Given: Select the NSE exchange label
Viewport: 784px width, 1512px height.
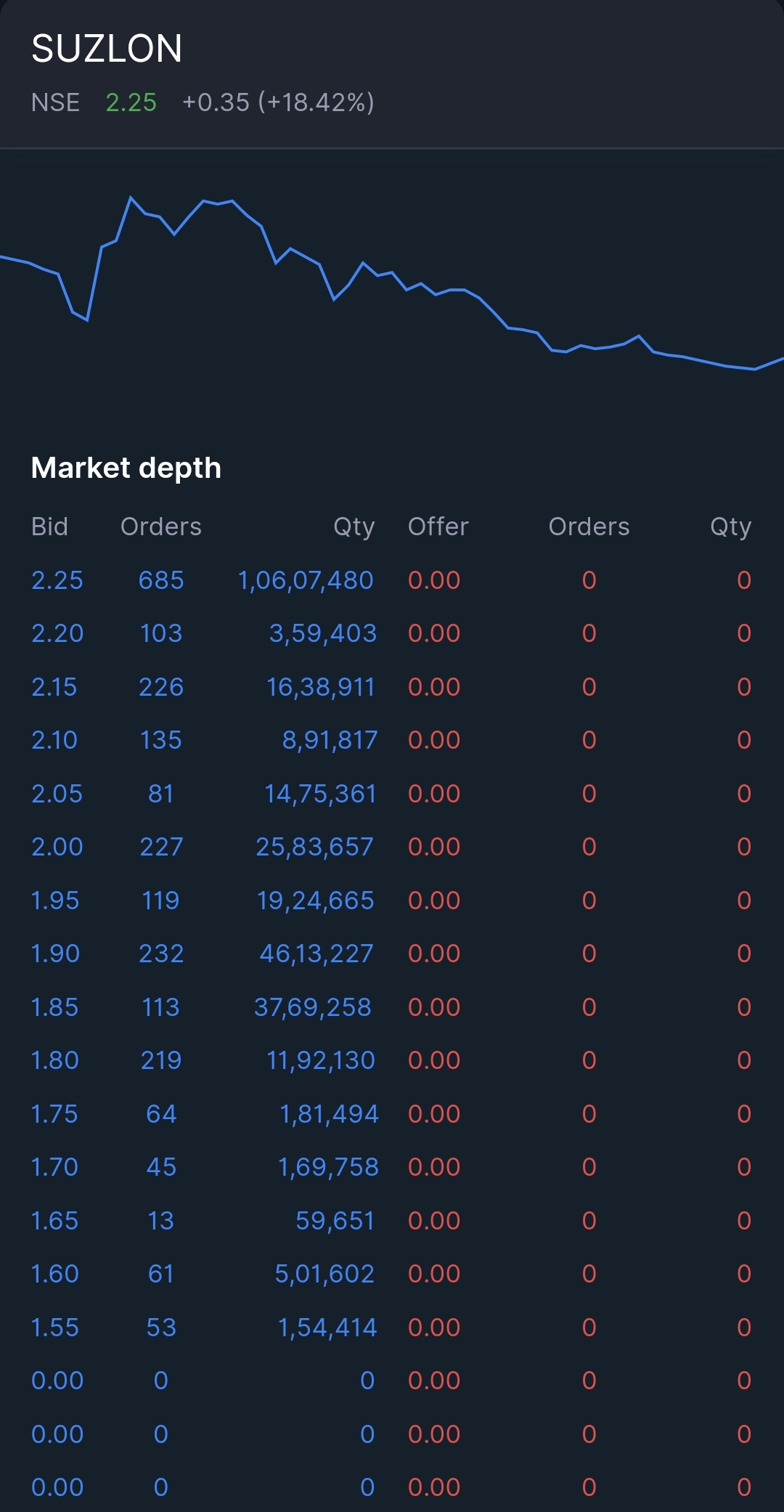Looking at the screenshot, I should [x=55, y=102].
